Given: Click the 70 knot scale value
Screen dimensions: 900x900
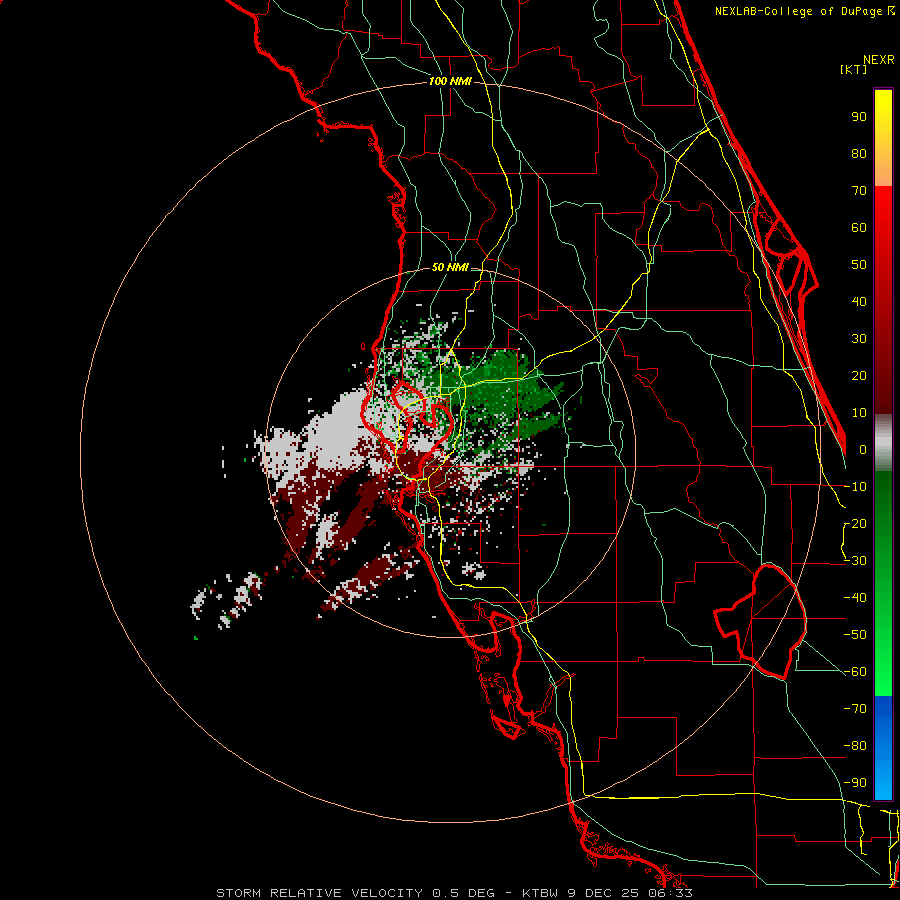Looking at the screenshot, I should click(859, 191).
